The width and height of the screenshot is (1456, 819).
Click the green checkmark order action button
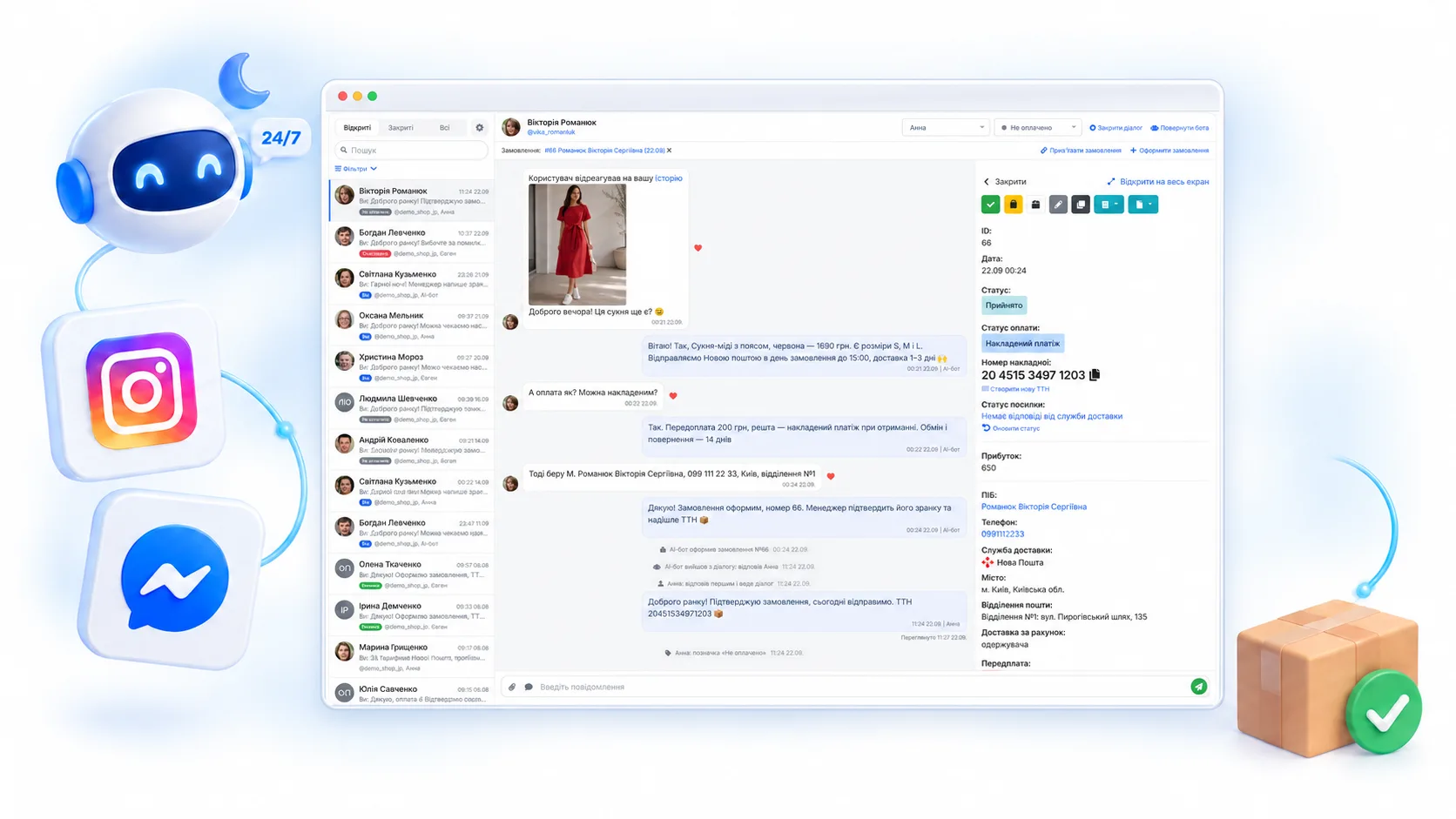click(x=990, y=205)
